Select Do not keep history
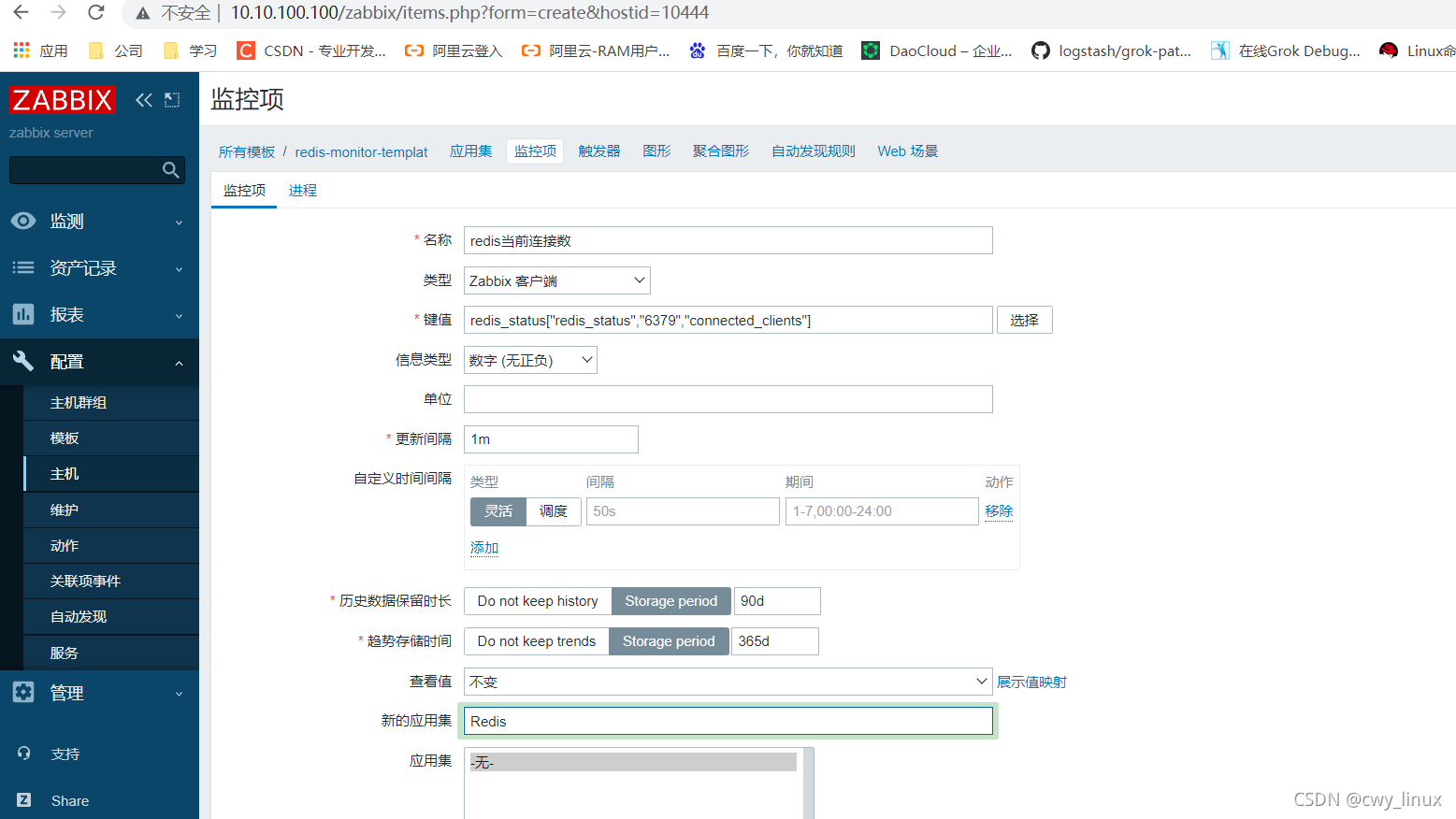1456x819 pixels. (x=538, y=601)
